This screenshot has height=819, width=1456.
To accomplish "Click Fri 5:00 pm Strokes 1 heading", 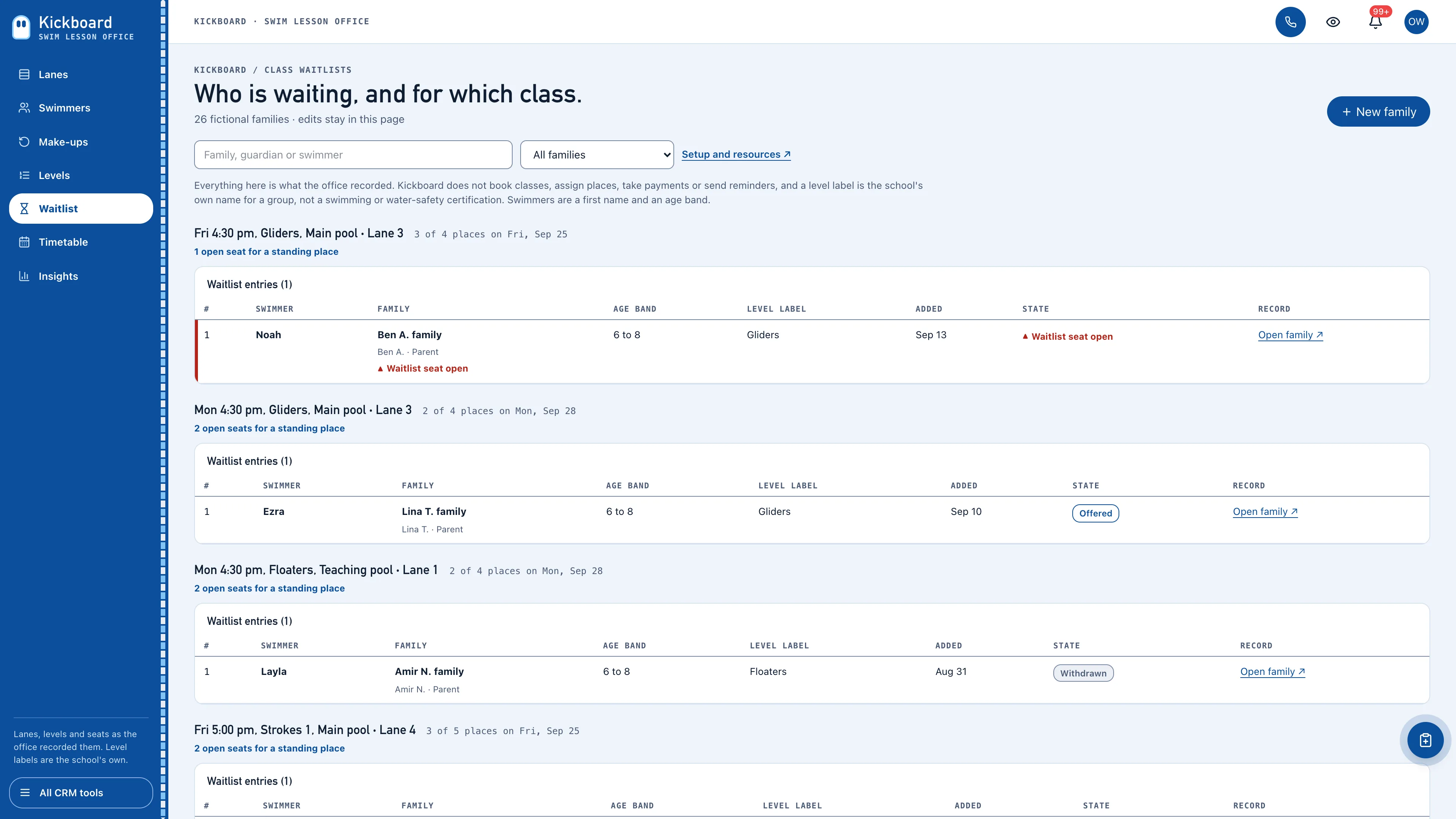I will 304,730.
